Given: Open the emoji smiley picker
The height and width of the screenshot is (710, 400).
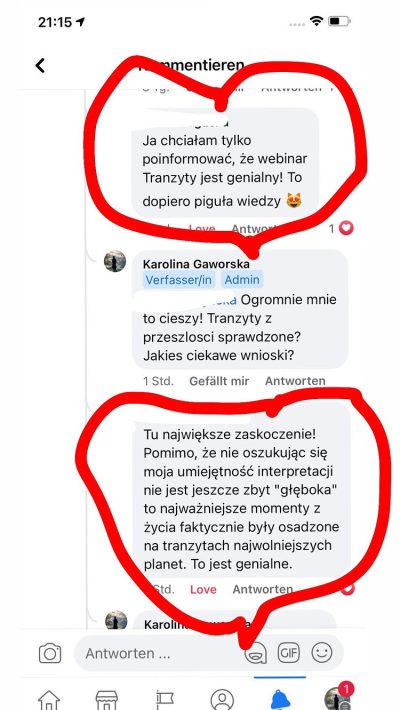Looking at the screenshot, I should 322,652.
